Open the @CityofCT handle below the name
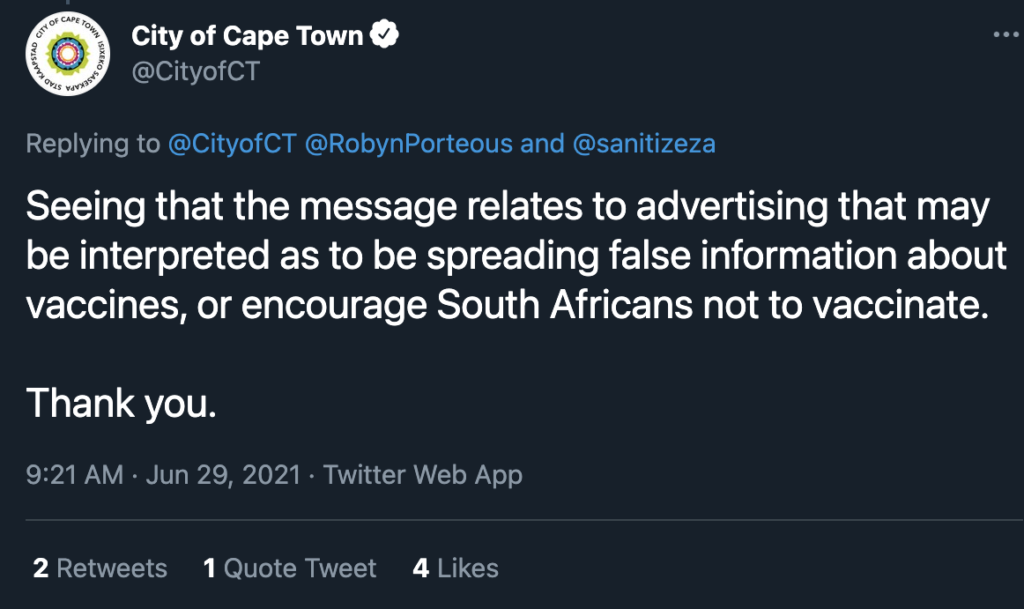The image size is (1024, 609). click(195, 72)
